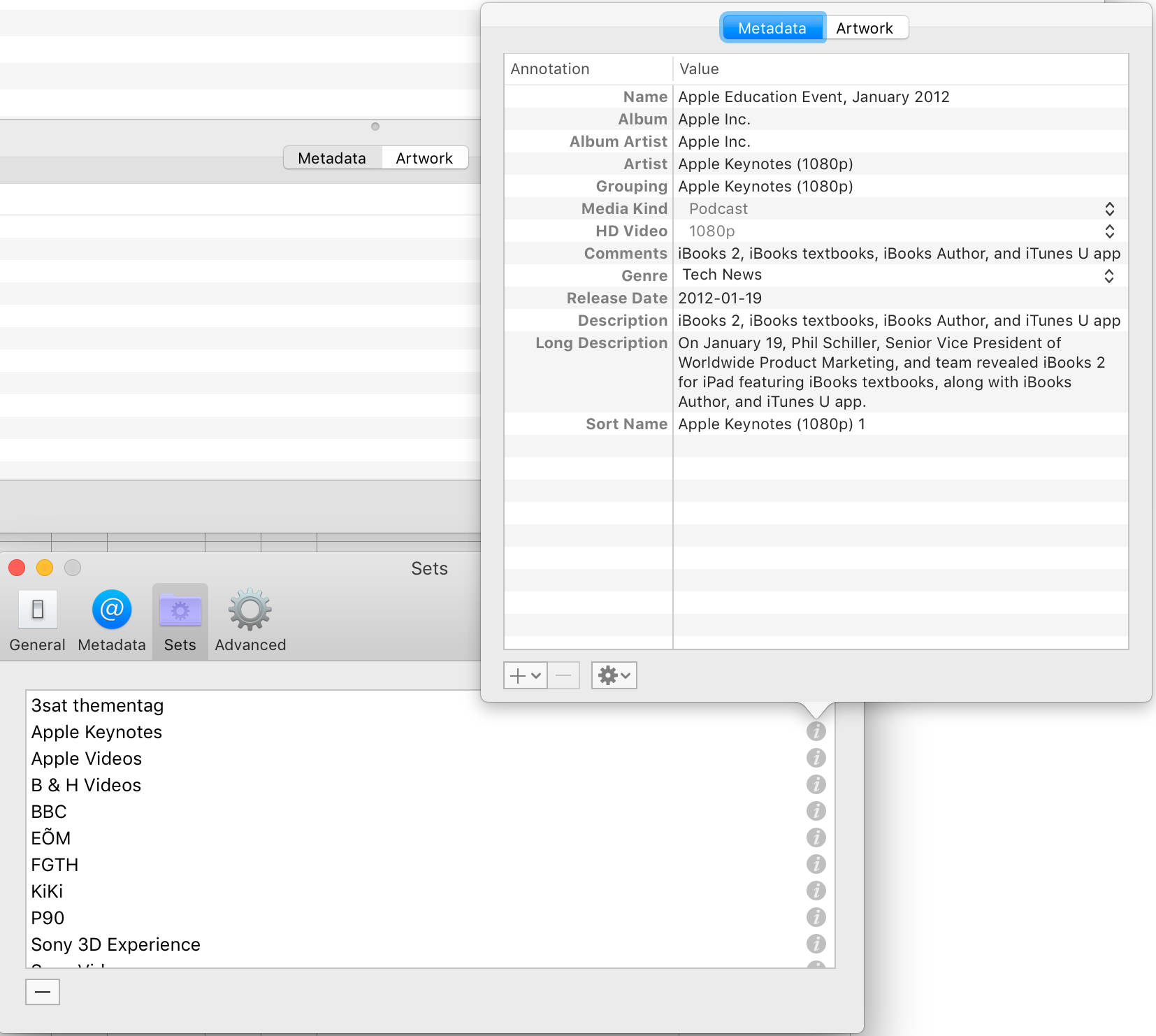
Task: Edit the Album value Apple Inc.
Action: pos(900,119)
